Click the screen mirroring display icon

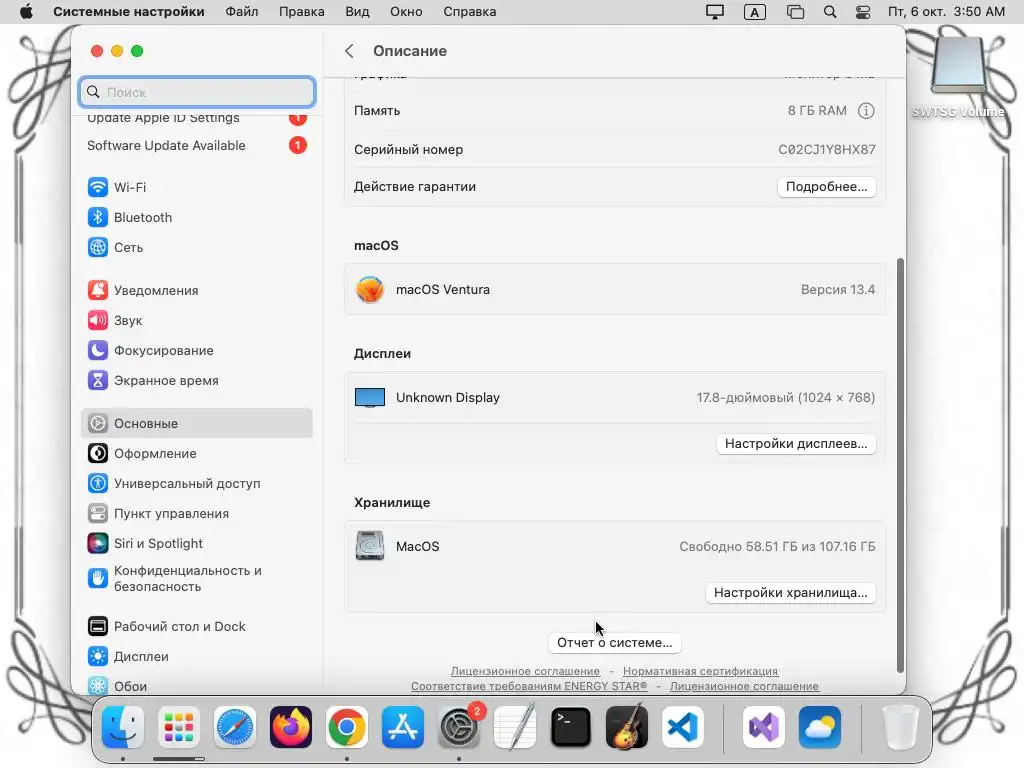coord(715,12)
